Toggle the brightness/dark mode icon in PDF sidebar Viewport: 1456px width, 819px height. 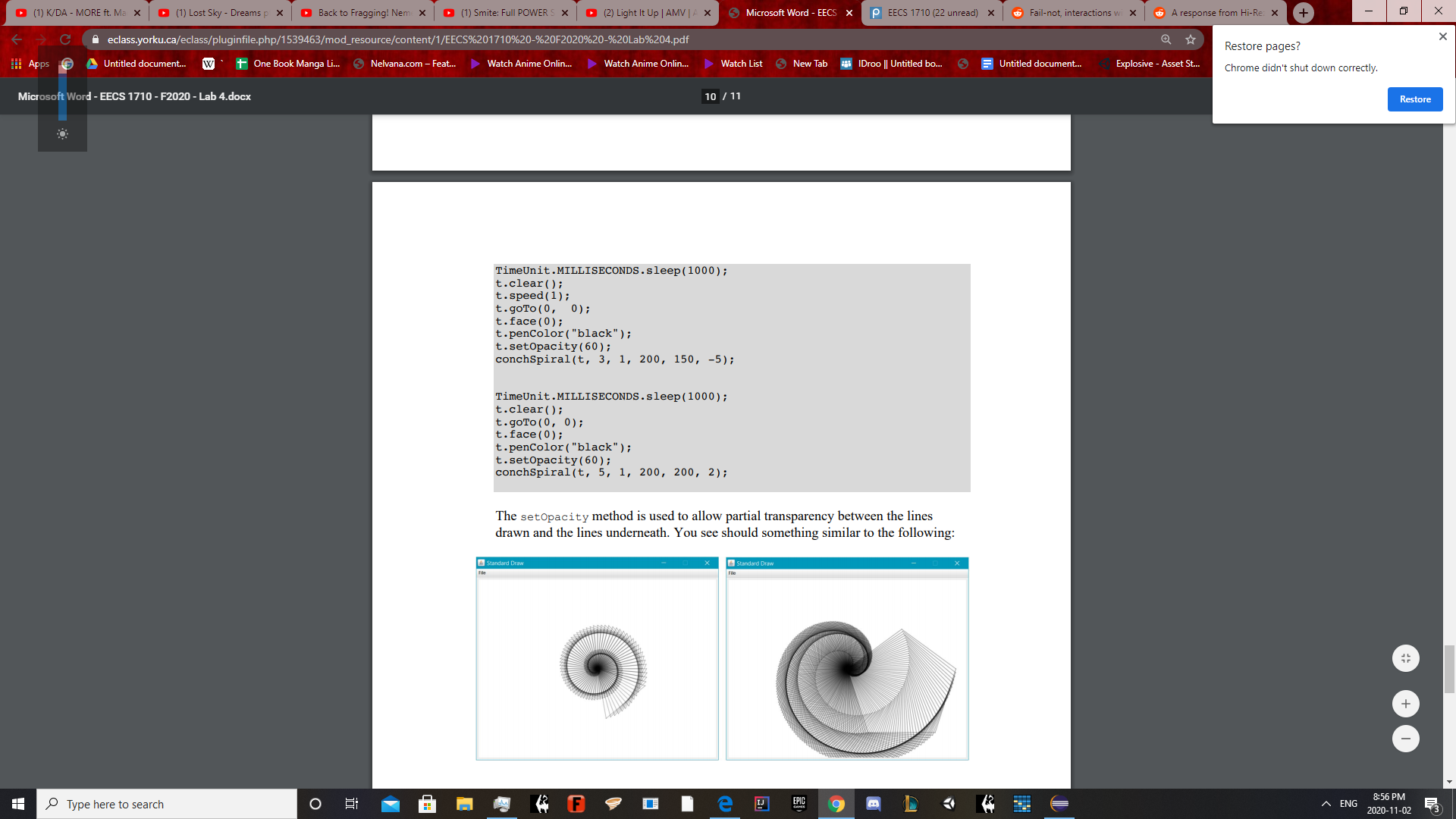coord(62,133)
